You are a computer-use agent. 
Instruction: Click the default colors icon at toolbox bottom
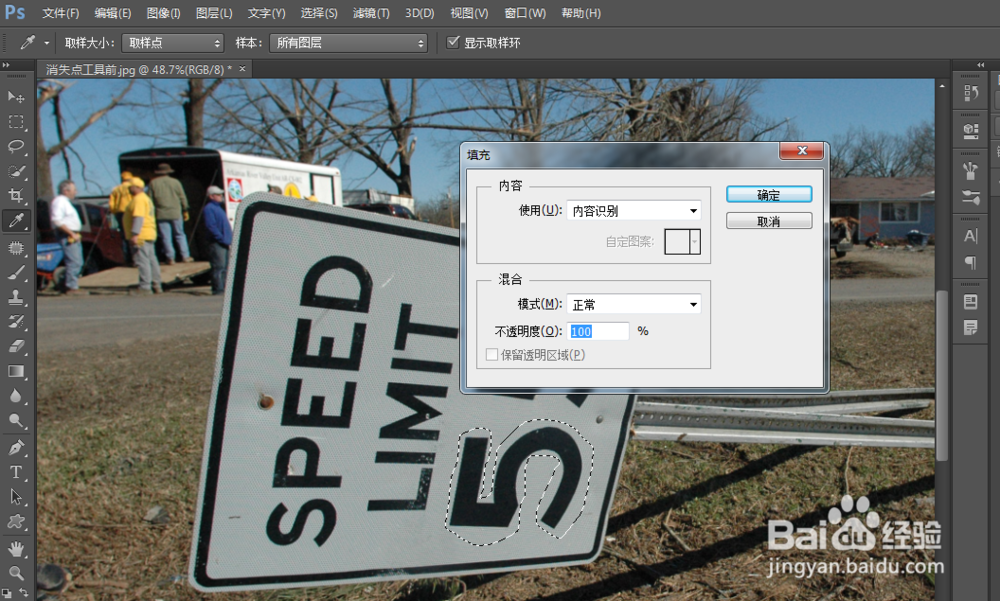[x=7, y=593]
